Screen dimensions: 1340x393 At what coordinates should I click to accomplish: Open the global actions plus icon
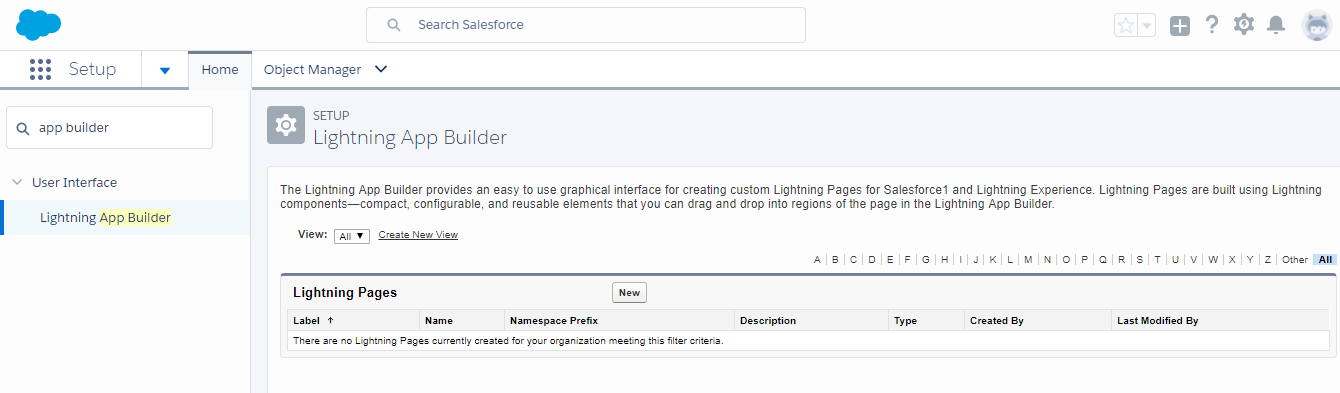(x=1180, y=26)
